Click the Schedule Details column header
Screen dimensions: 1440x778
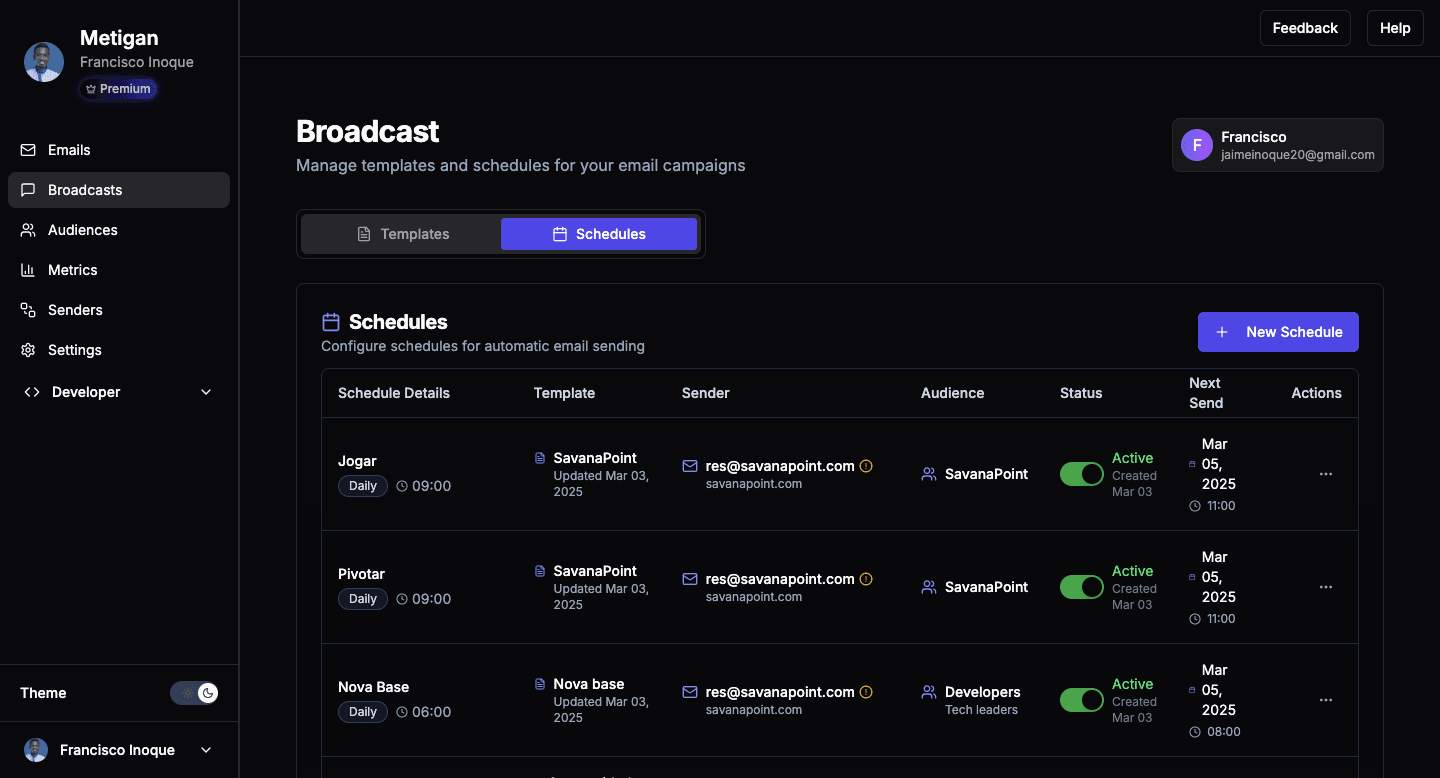(394, 393)
